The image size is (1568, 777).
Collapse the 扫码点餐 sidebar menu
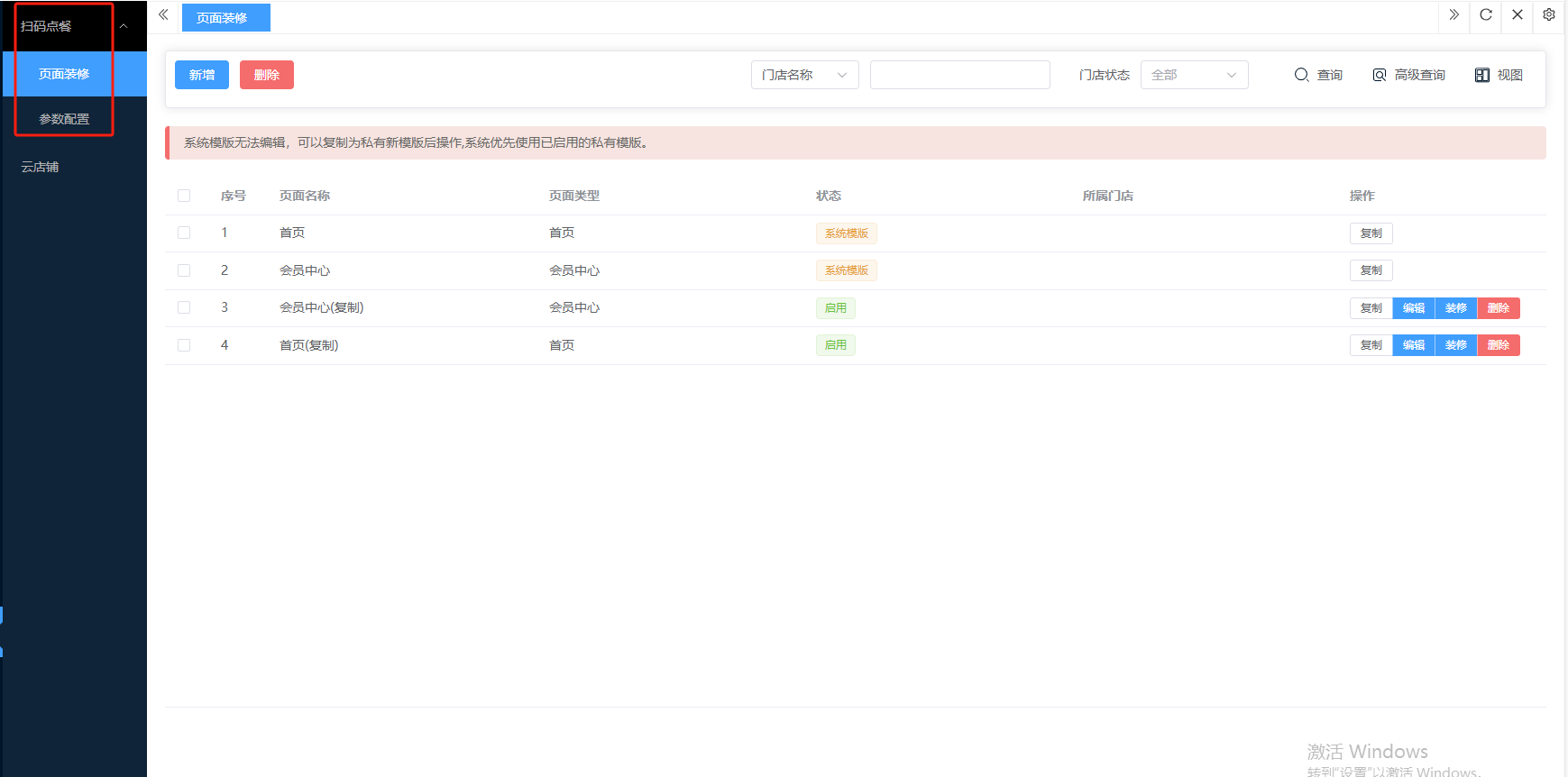124,26
